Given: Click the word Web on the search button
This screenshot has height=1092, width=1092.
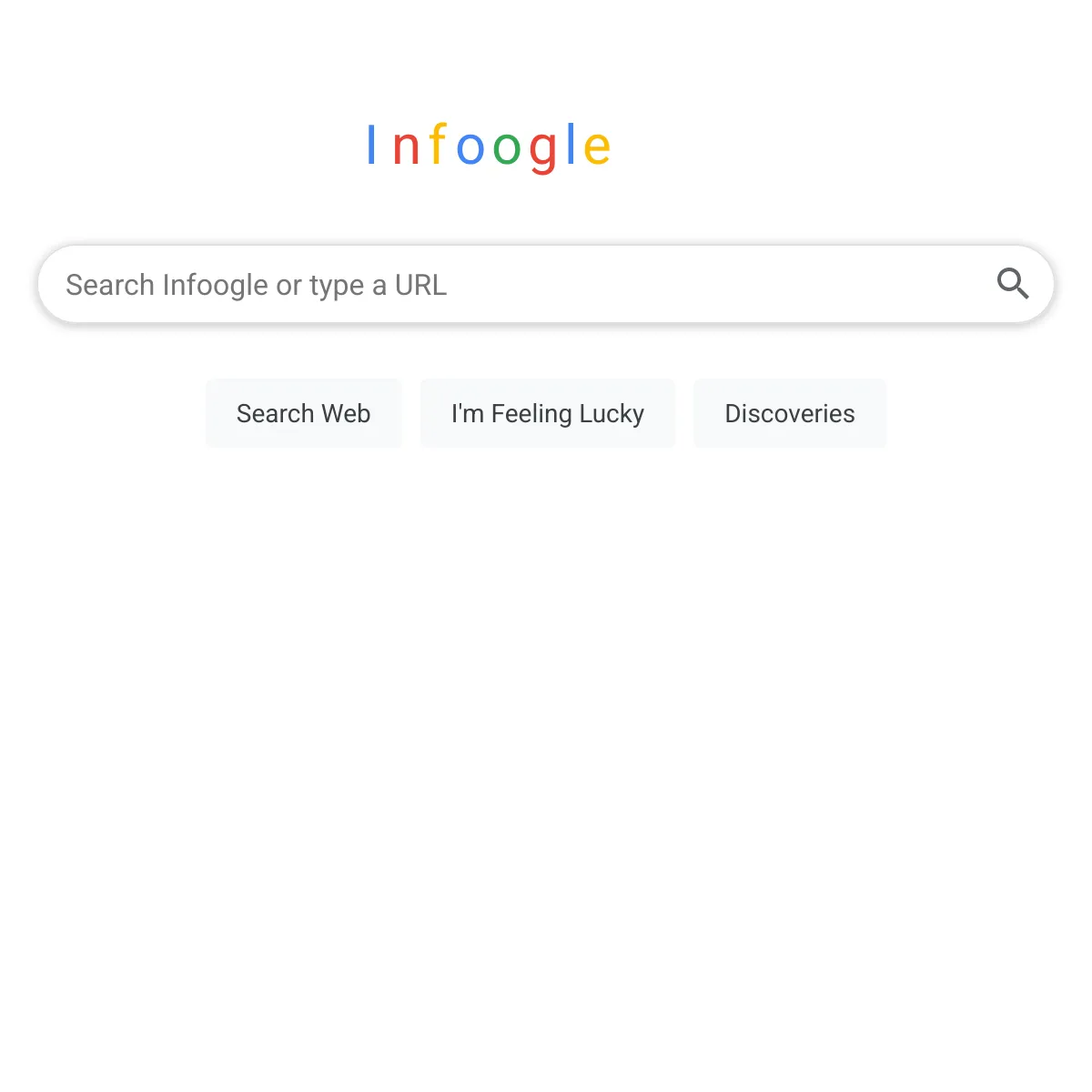Looking at the screenshot, I should click(x=346, y=414).
